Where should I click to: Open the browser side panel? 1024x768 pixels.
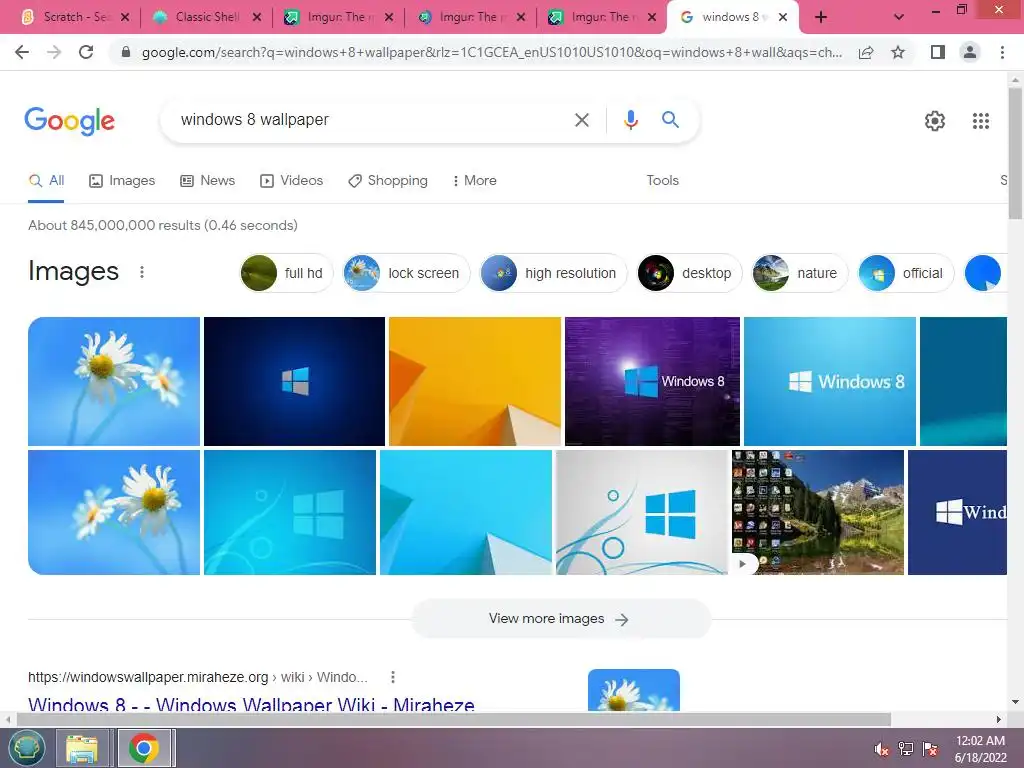coord(938,52)
